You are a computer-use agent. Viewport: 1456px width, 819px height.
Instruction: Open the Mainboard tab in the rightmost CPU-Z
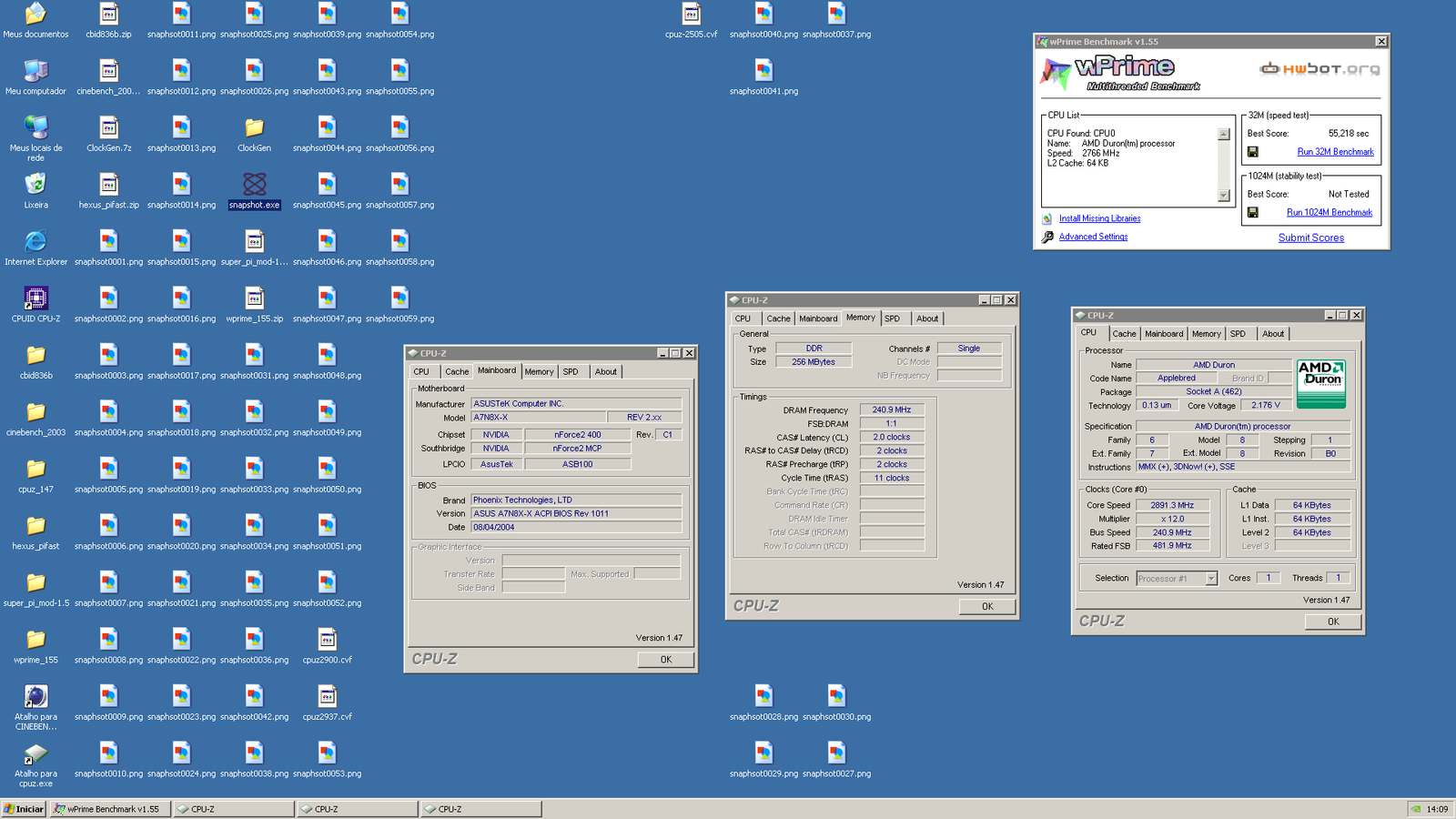pos(1164,333)
